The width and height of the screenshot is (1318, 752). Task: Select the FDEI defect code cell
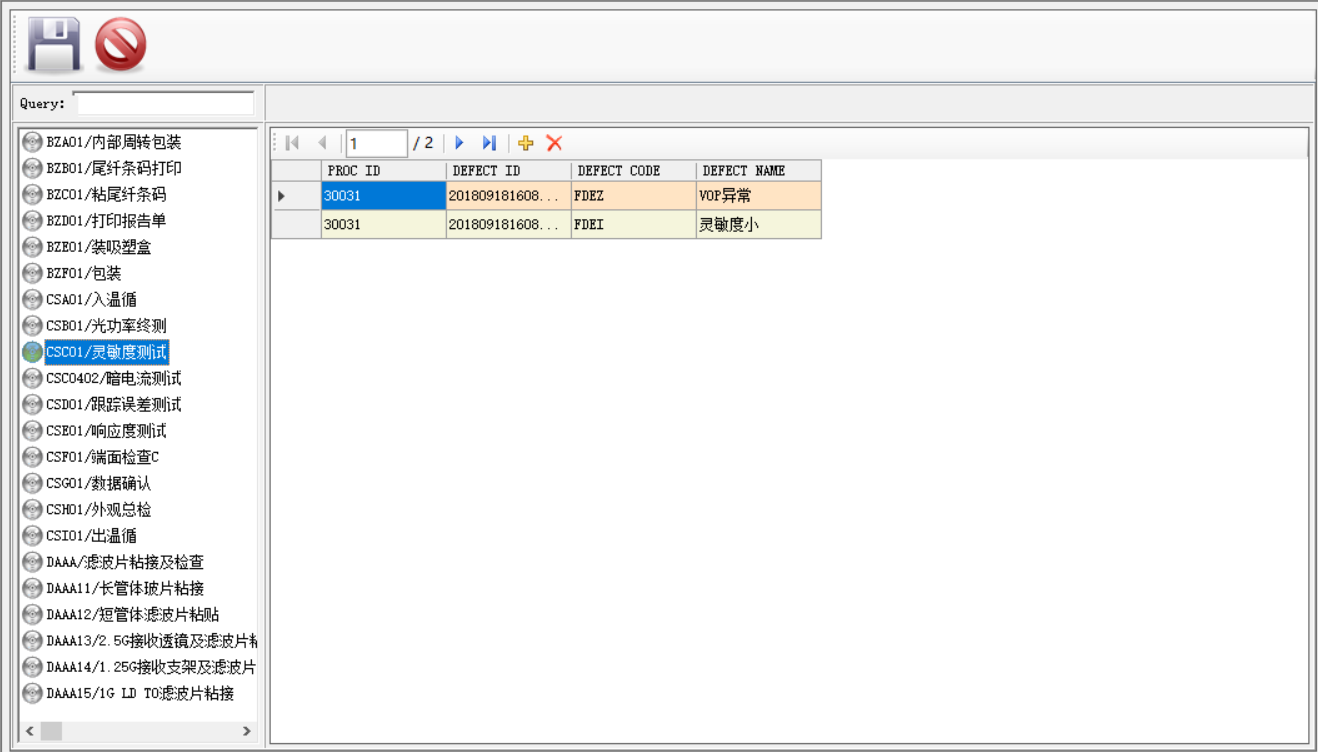point(633,225)
